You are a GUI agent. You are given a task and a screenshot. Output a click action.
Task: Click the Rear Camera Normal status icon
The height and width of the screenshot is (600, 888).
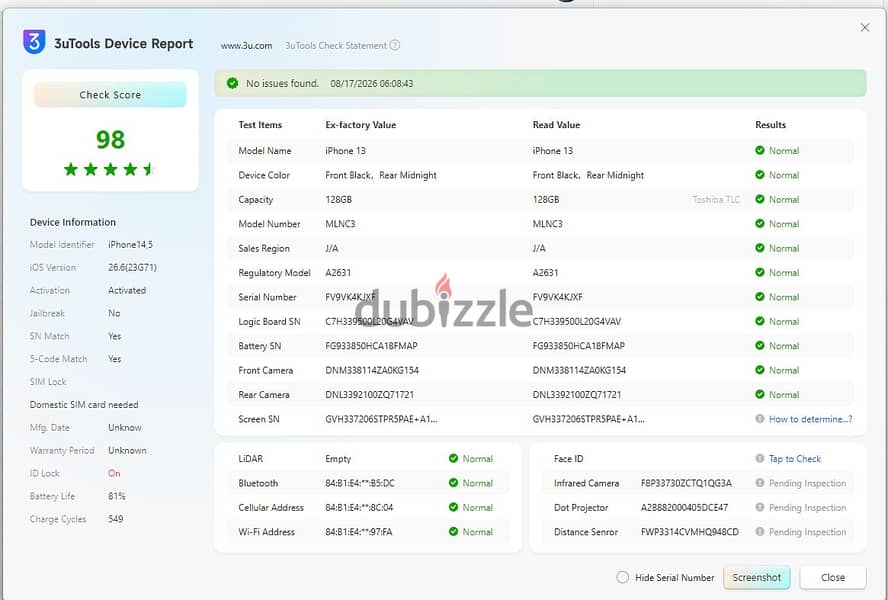click(x=760, y=394)
